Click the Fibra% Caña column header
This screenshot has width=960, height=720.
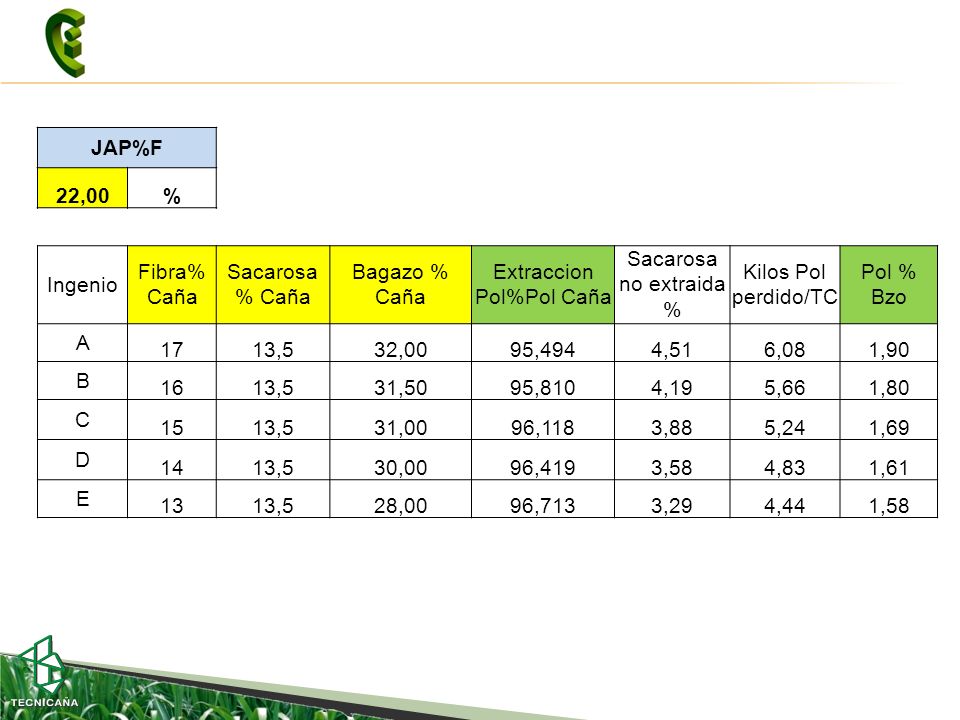pos(172,285)
